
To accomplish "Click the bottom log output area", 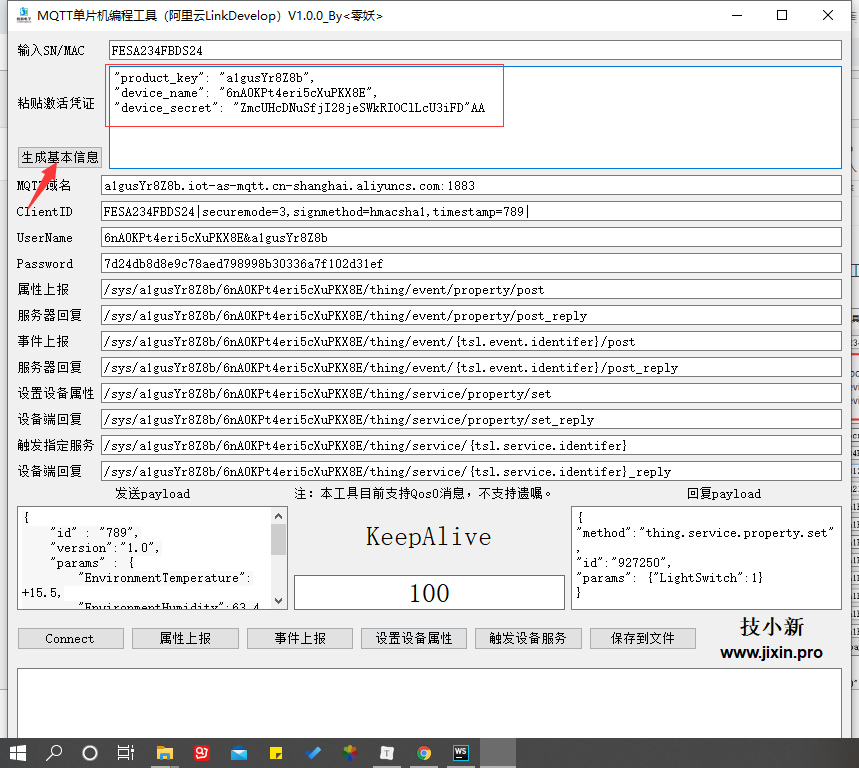I will (x=430, y=702).
